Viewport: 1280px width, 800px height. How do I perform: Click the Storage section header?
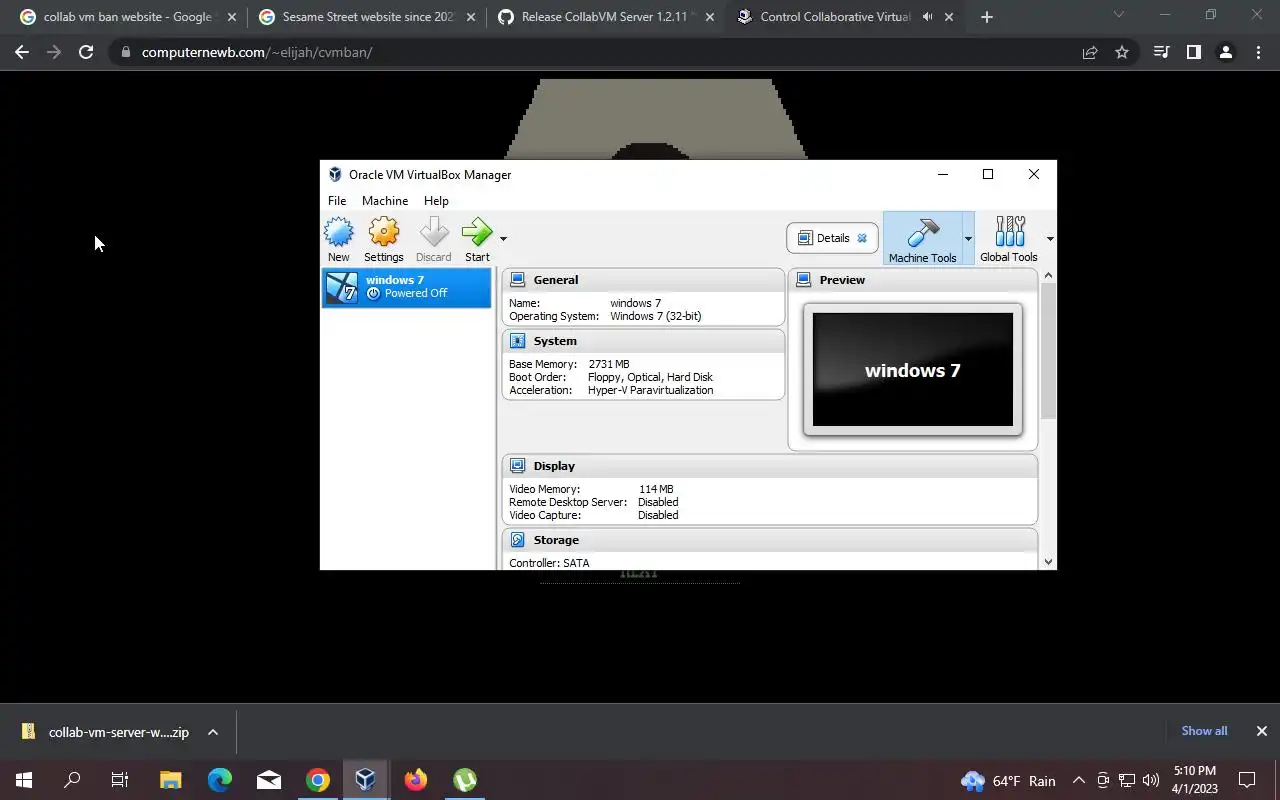tap(770, 540)
